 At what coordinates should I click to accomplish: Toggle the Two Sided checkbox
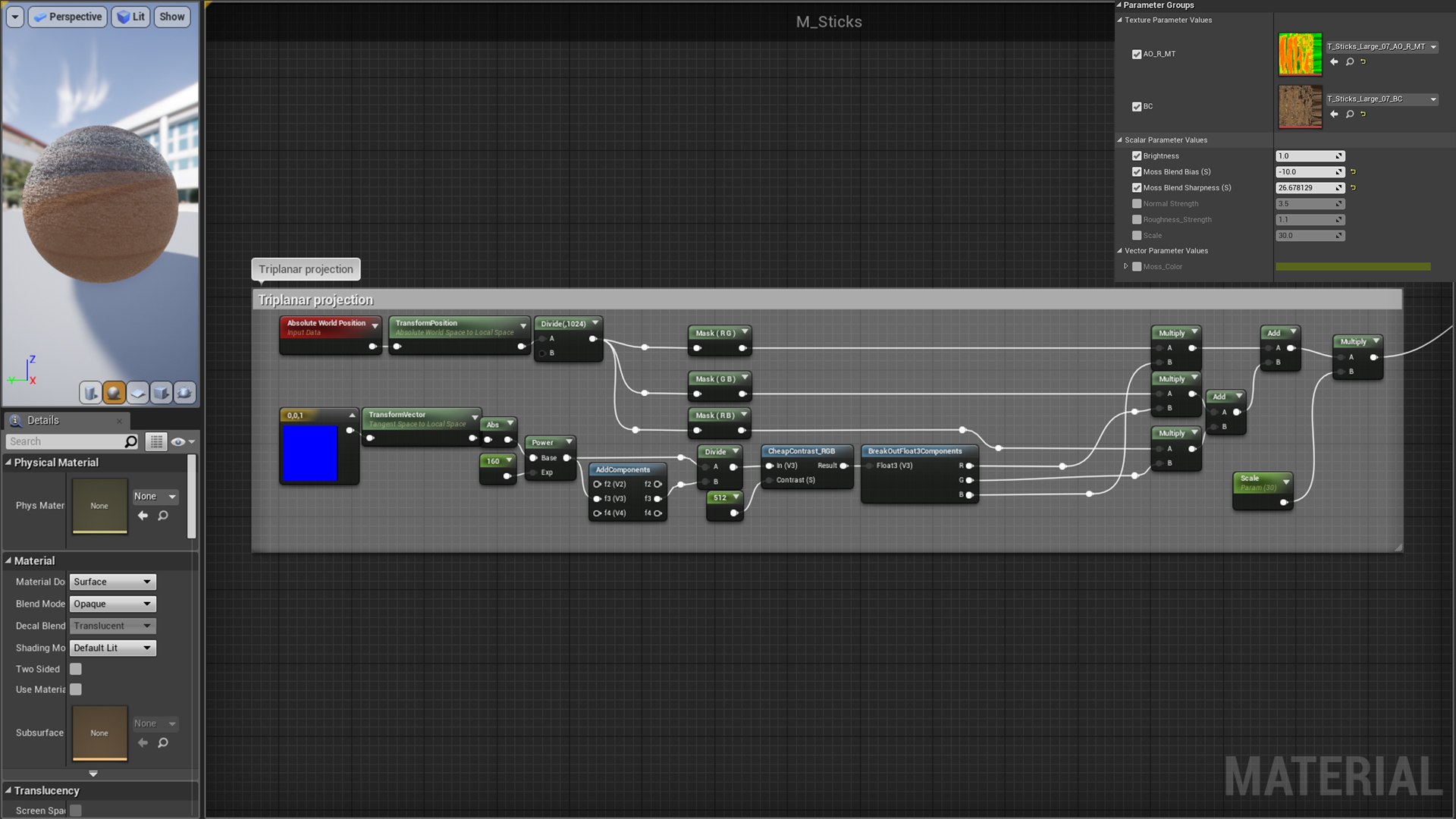tap(76, 669)
